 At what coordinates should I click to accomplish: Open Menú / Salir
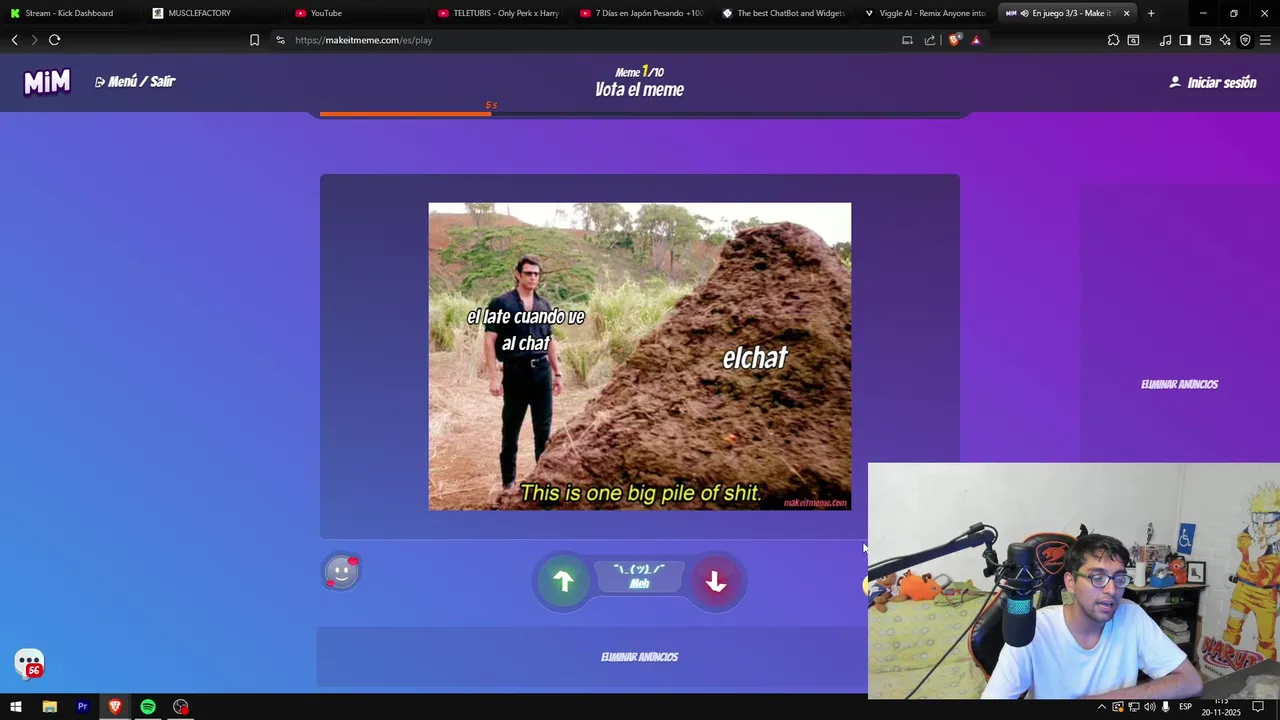click(135, 82)
